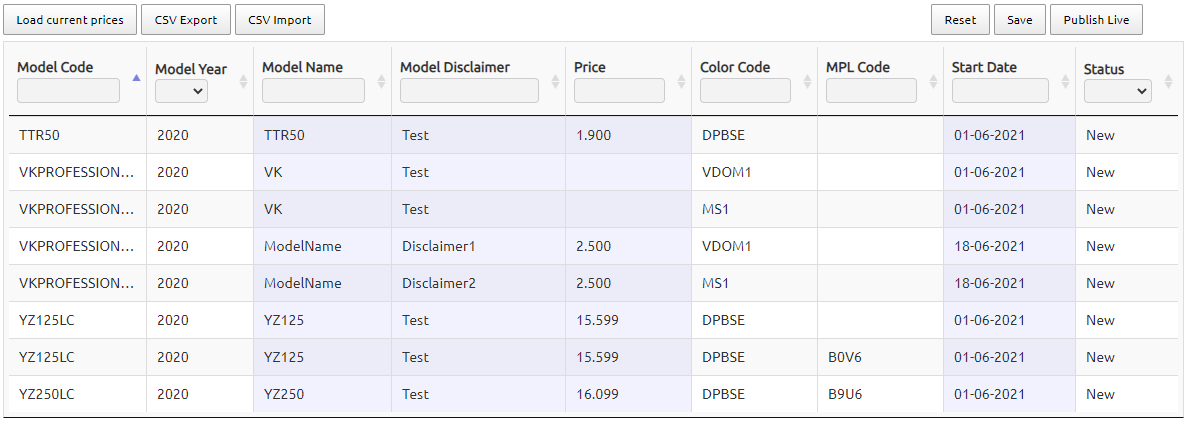The image size is (1189, 424).
Task: Click the Model Code column header
Action: tap(55, 67)
